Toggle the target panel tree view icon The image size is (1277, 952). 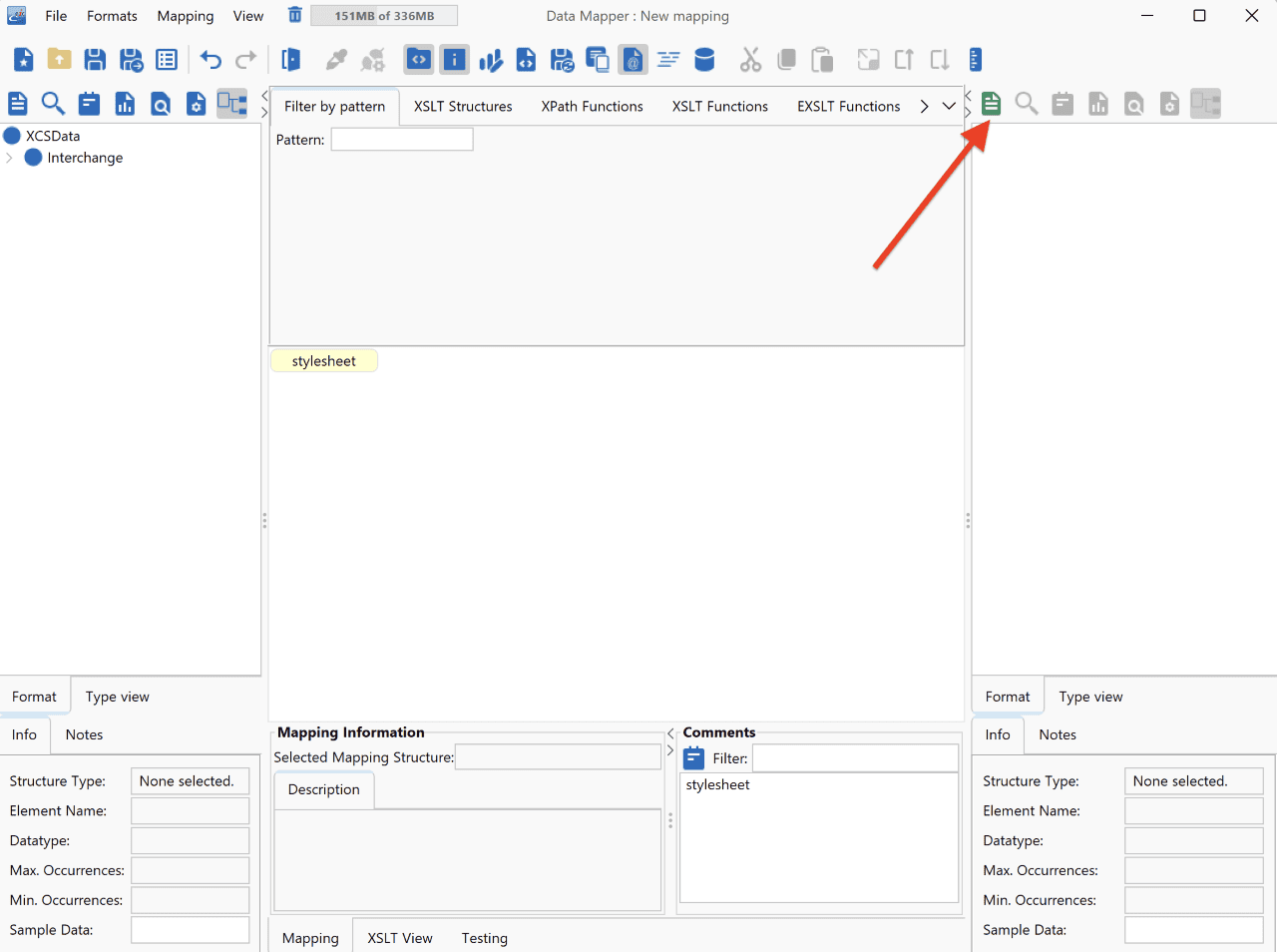point(1205,103)
